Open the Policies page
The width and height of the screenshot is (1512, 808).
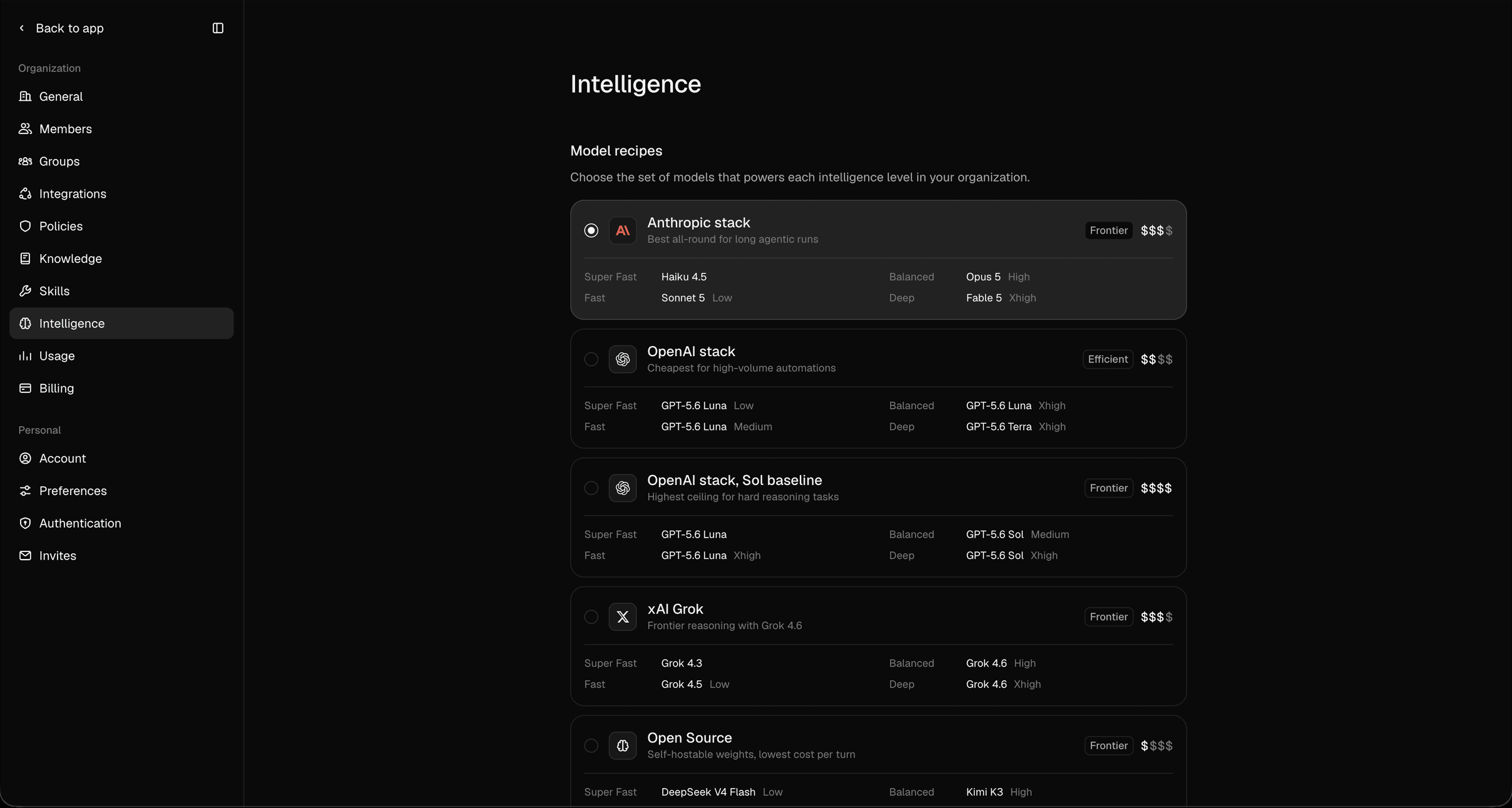121,227
